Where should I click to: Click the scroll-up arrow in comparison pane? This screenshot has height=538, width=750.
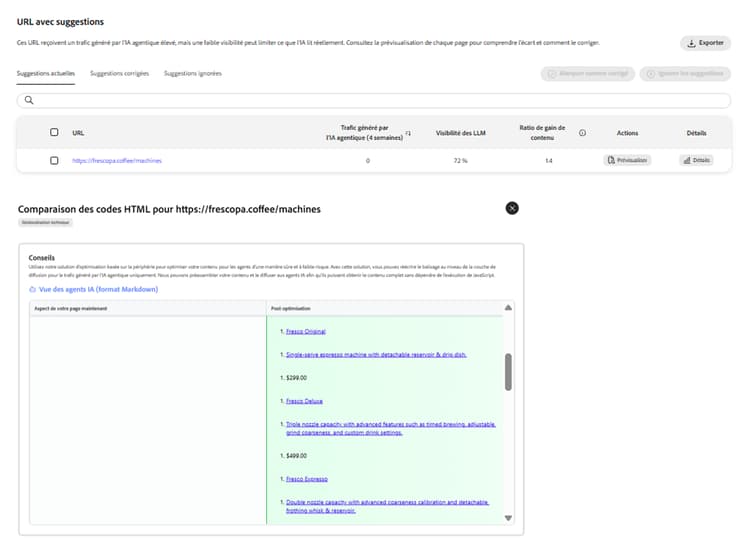coord(508,308)
